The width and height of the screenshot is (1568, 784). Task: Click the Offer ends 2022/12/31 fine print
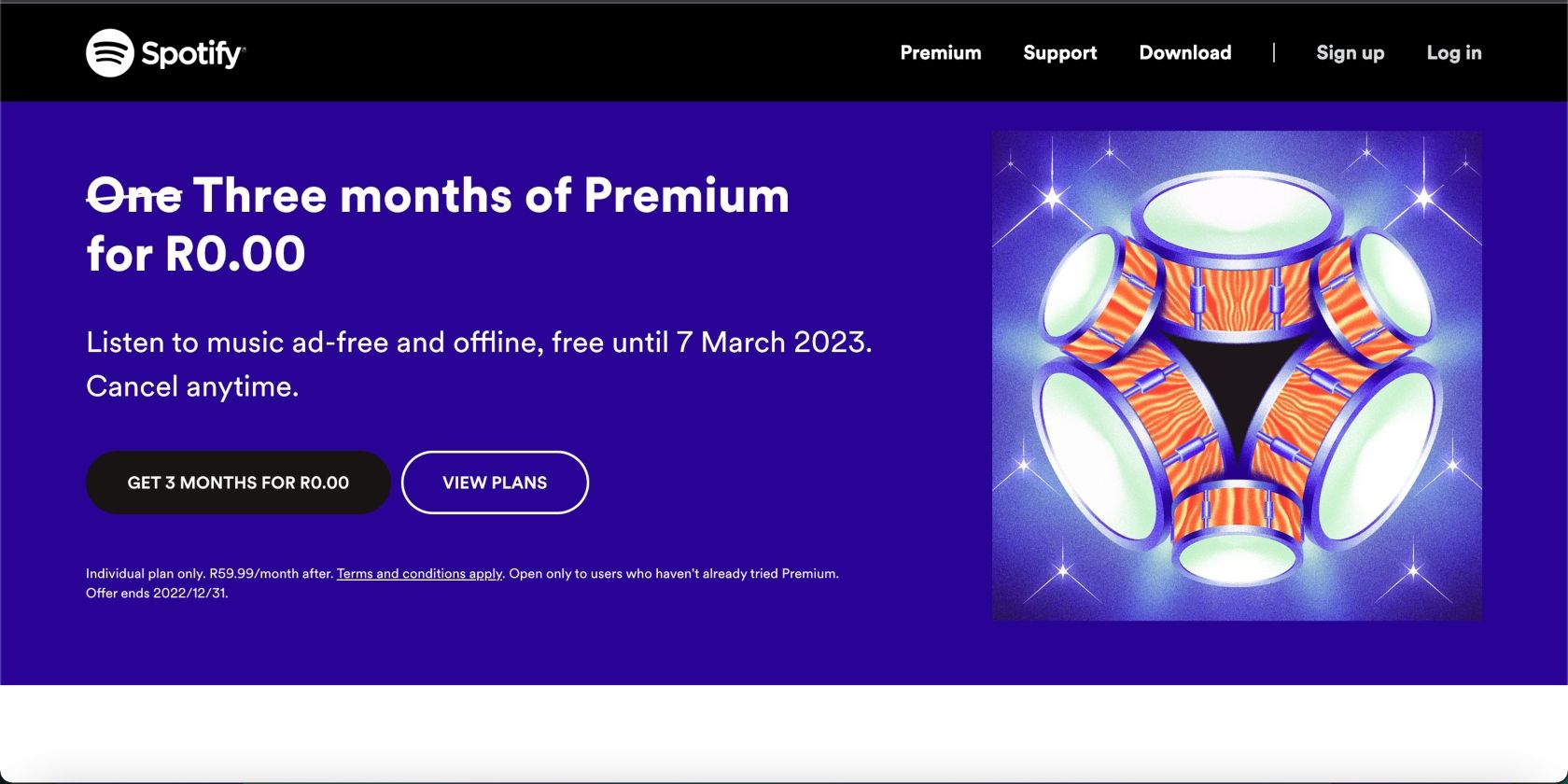(157, 594)
